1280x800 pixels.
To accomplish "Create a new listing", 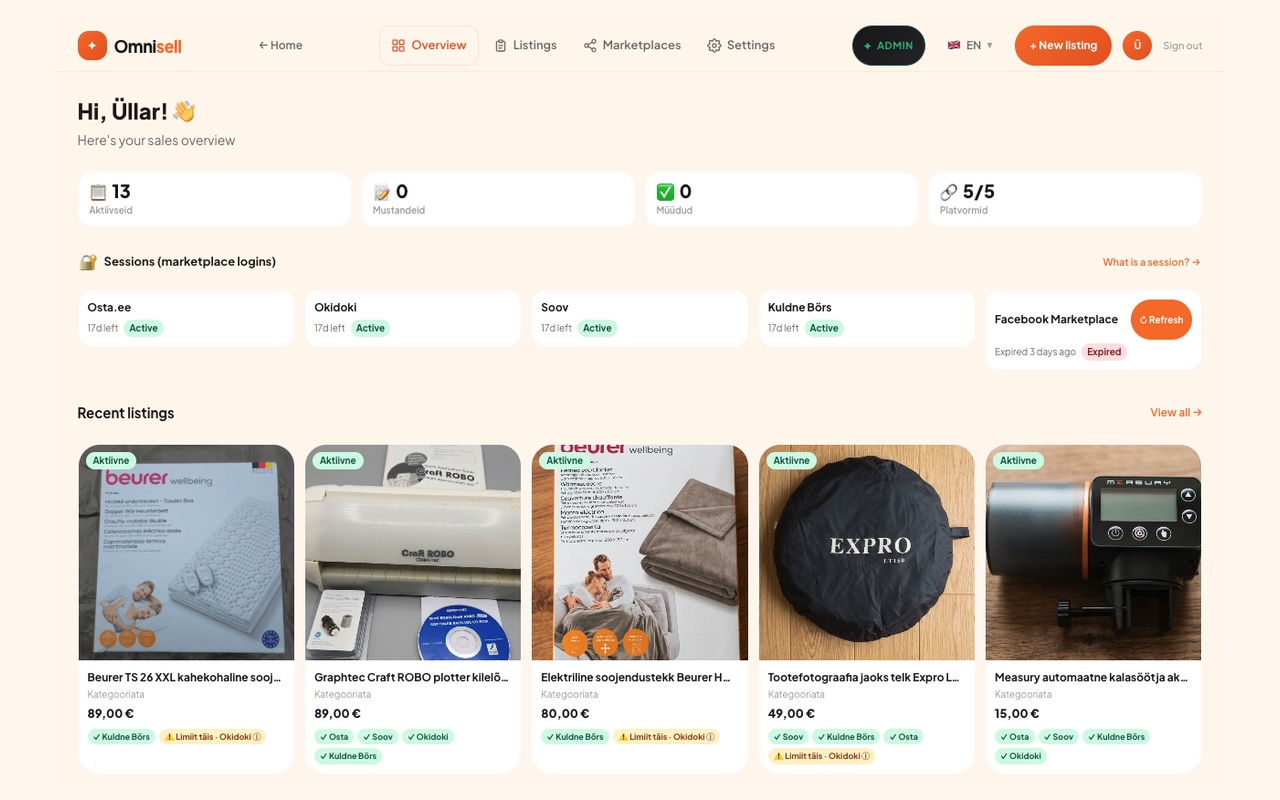I will (x=1063, y=45).
